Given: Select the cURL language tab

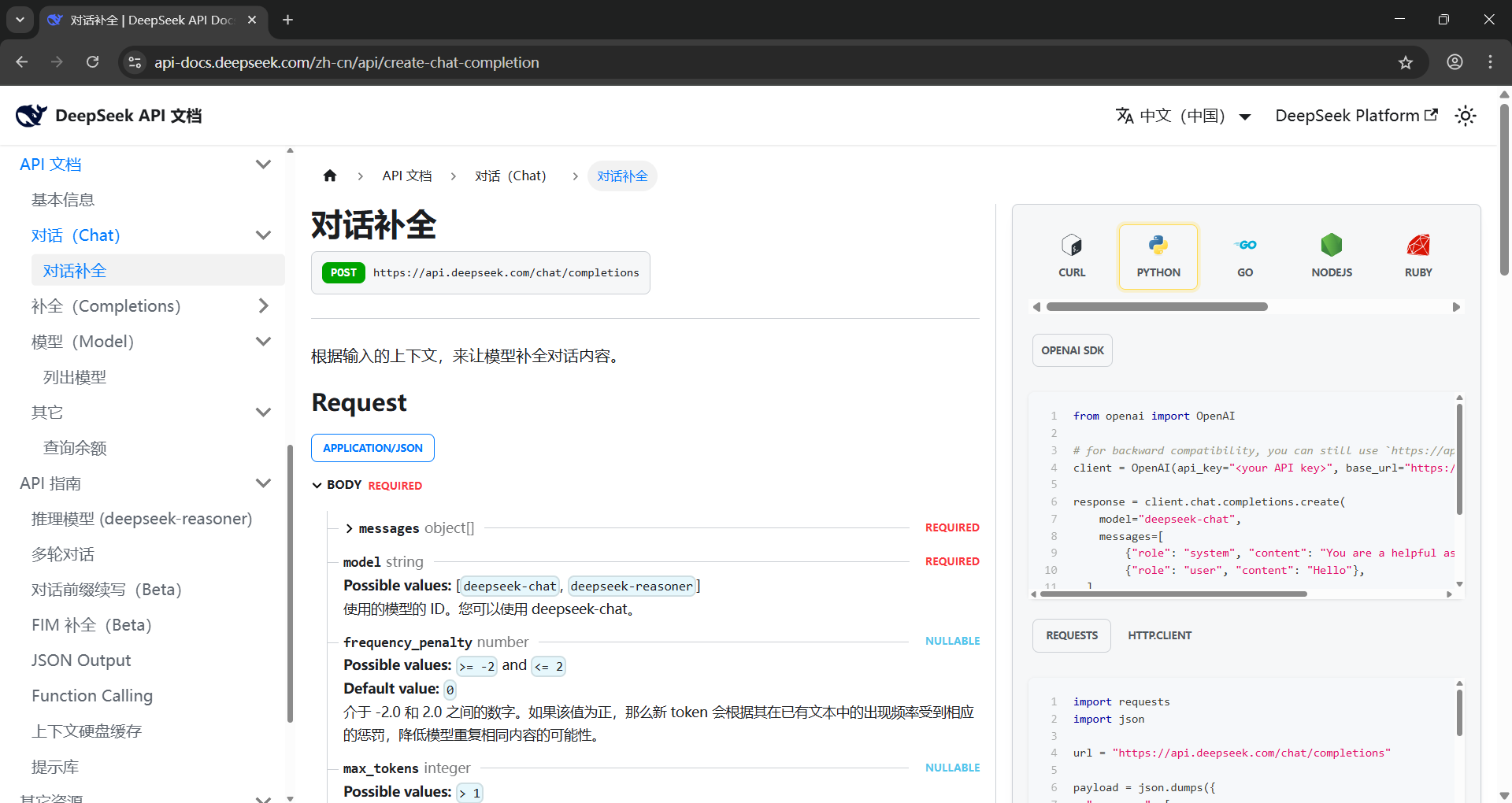Looking at the screenshot, I should (1072, 257).
